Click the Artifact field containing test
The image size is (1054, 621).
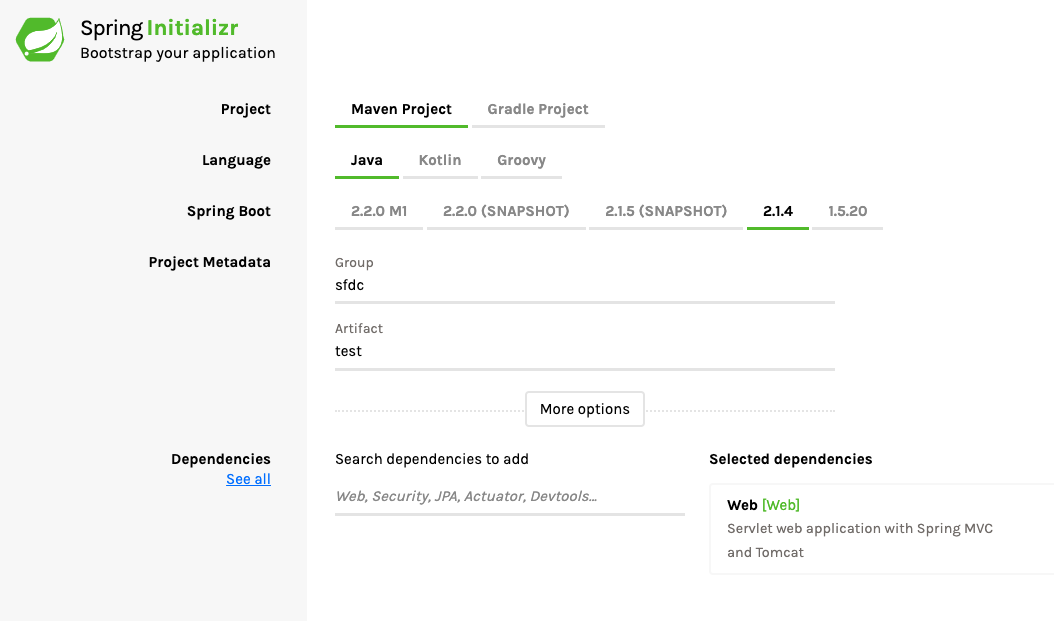(584, 352)
